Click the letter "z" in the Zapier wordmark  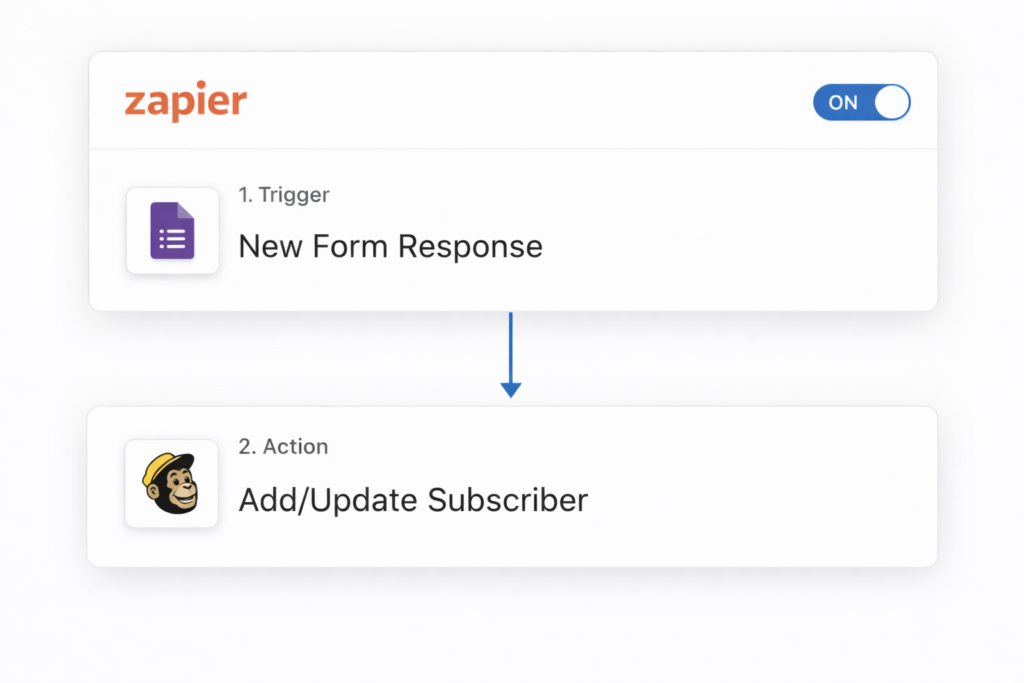[135, 103]
